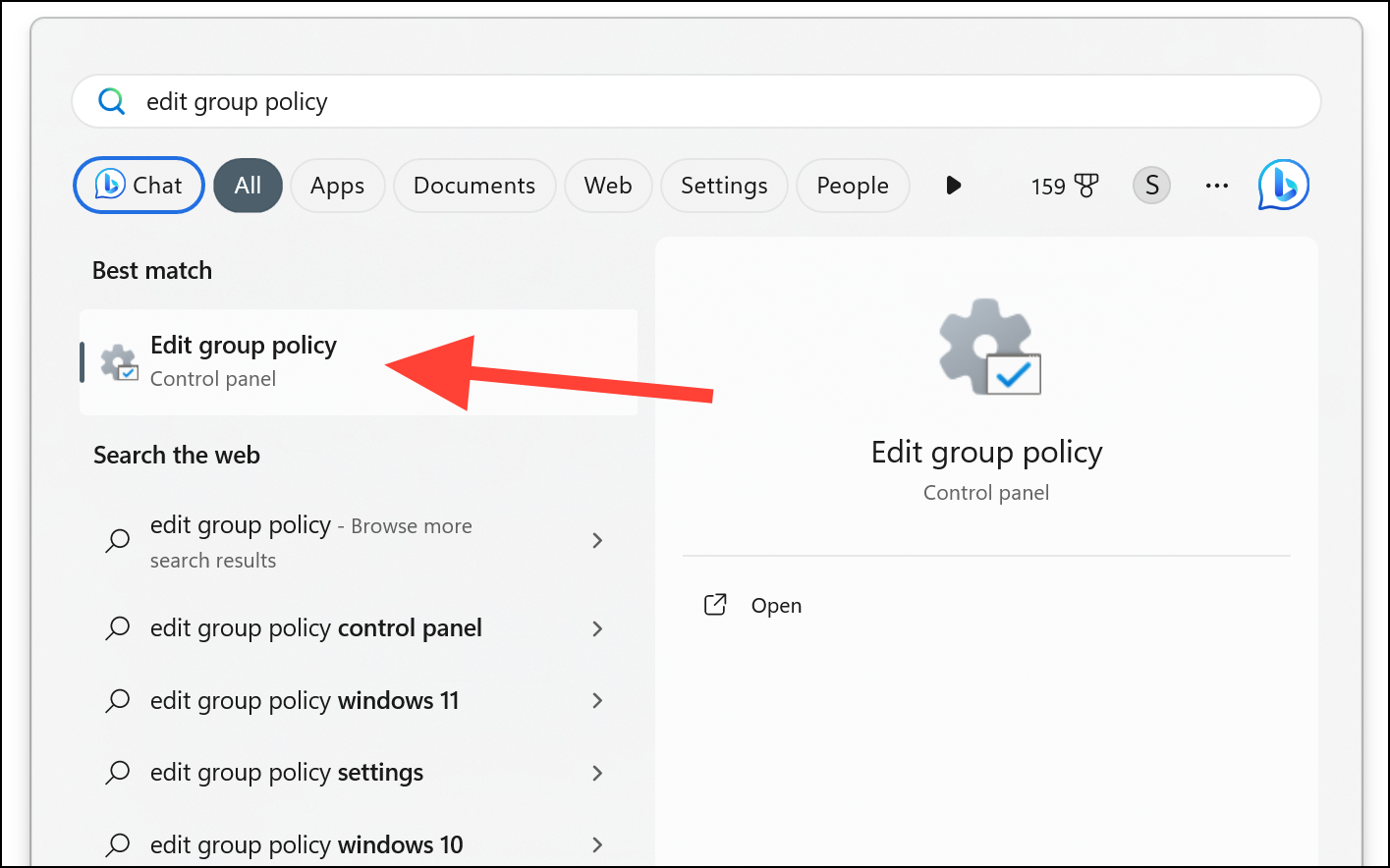Image resolution: width=1390 pixels, height=868 pixels.
Task: Click the search field containing 'edit group policy'
Action: tap(695, 101)
